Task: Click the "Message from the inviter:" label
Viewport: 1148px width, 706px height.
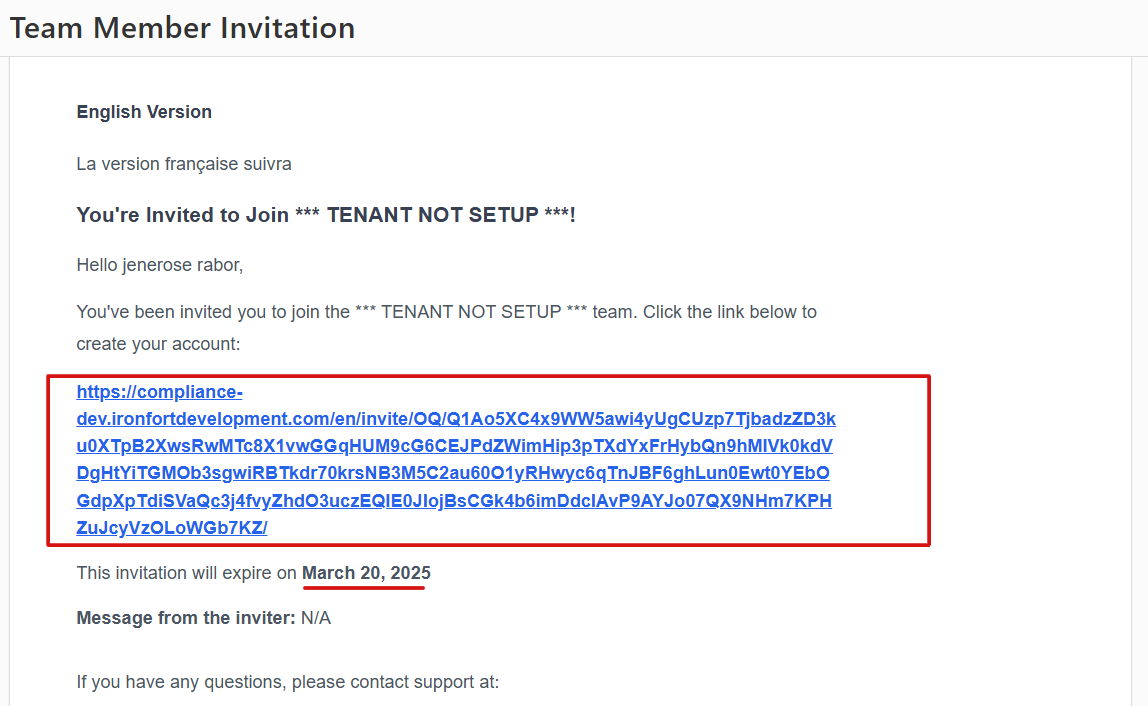Action: coord(186,618)
